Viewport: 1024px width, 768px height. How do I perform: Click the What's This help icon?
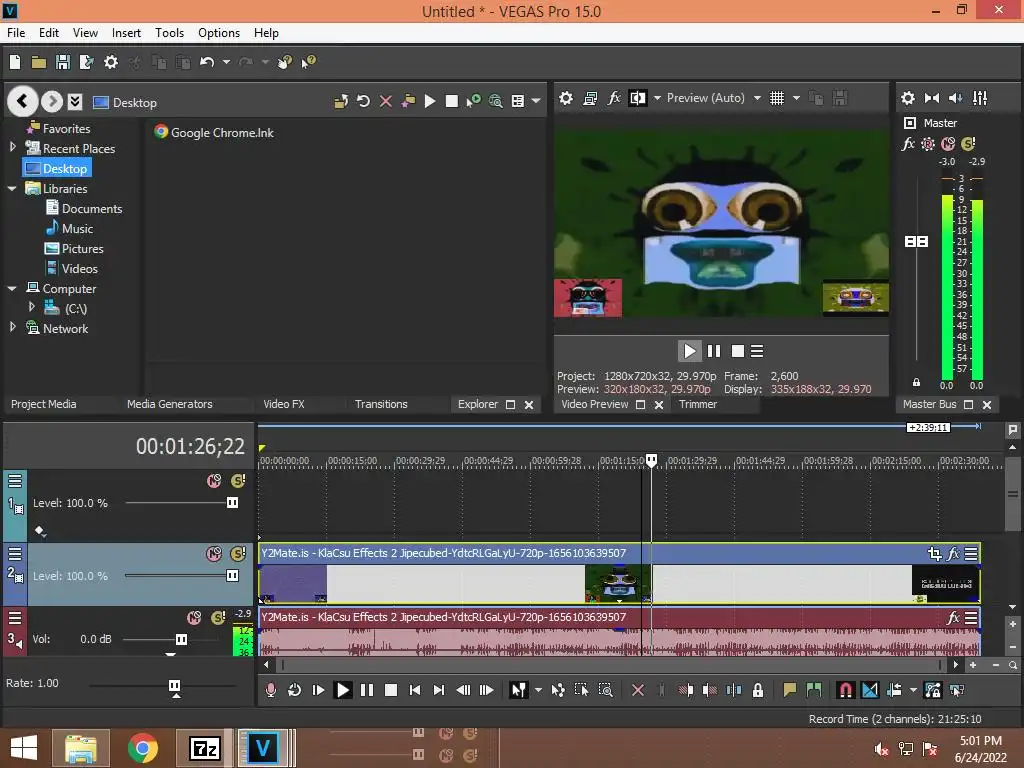308,62
